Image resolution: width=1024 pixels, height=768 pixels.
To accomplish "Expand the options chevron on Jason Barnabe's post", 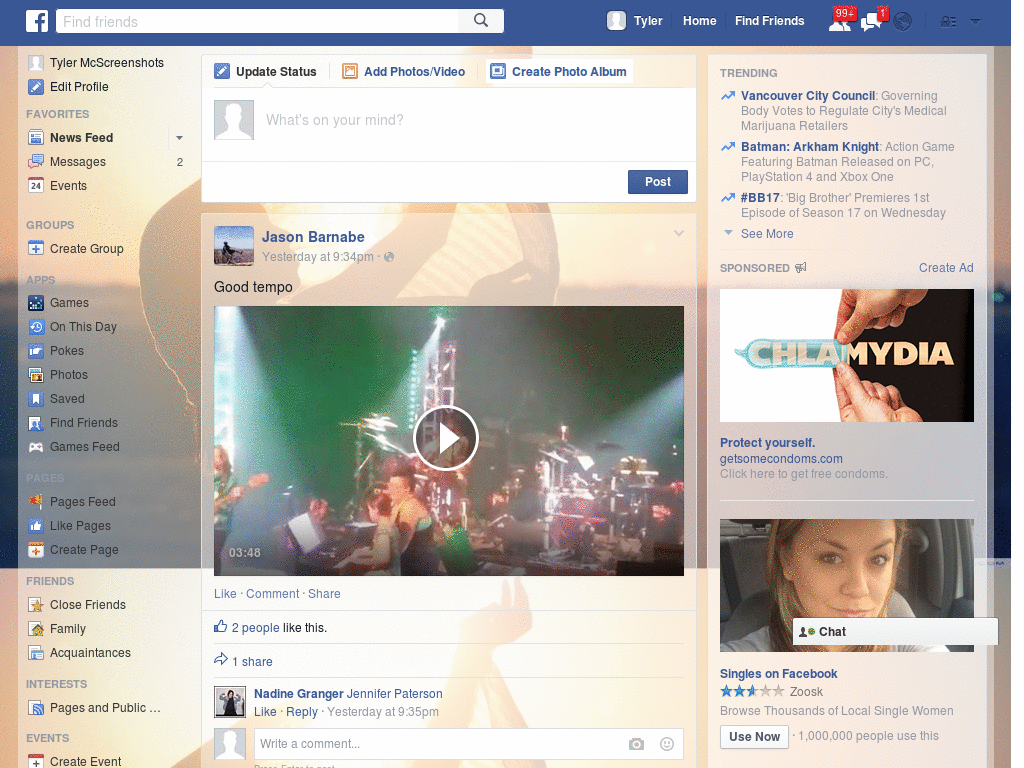I will (679, 232).
